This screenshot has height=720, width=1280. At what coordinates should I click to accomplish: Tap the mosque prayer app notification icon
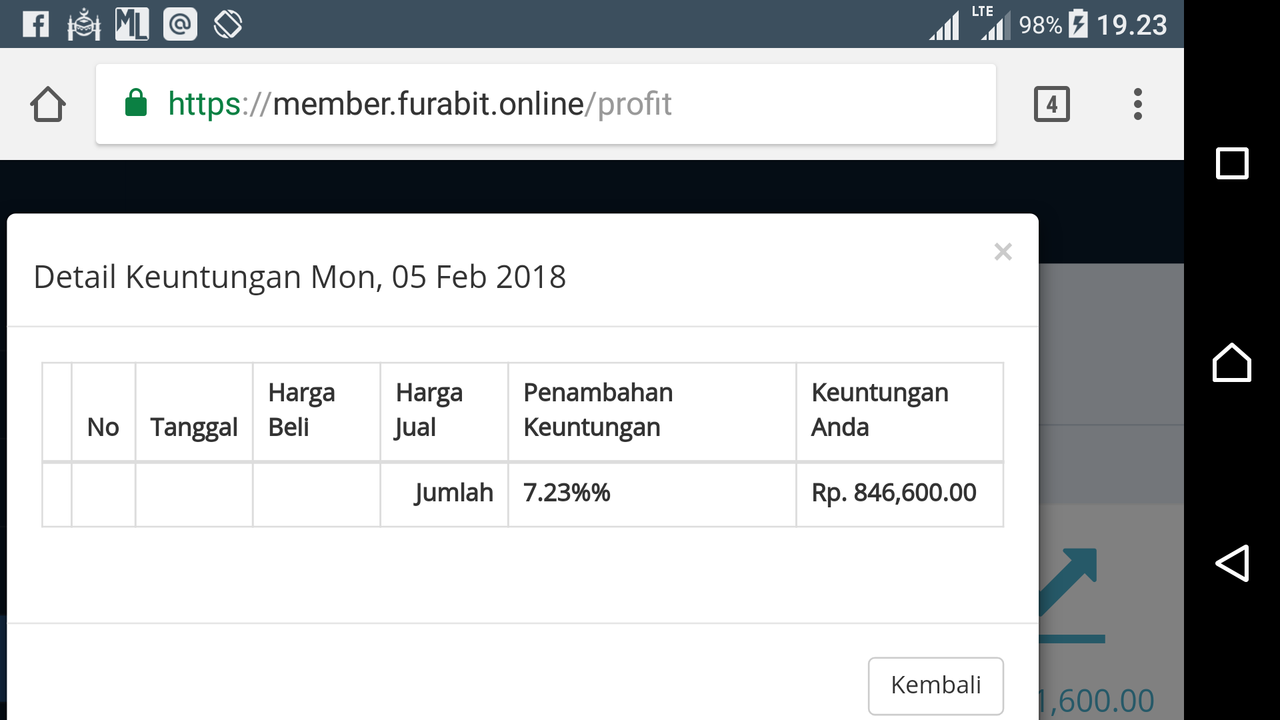(84, 23)
